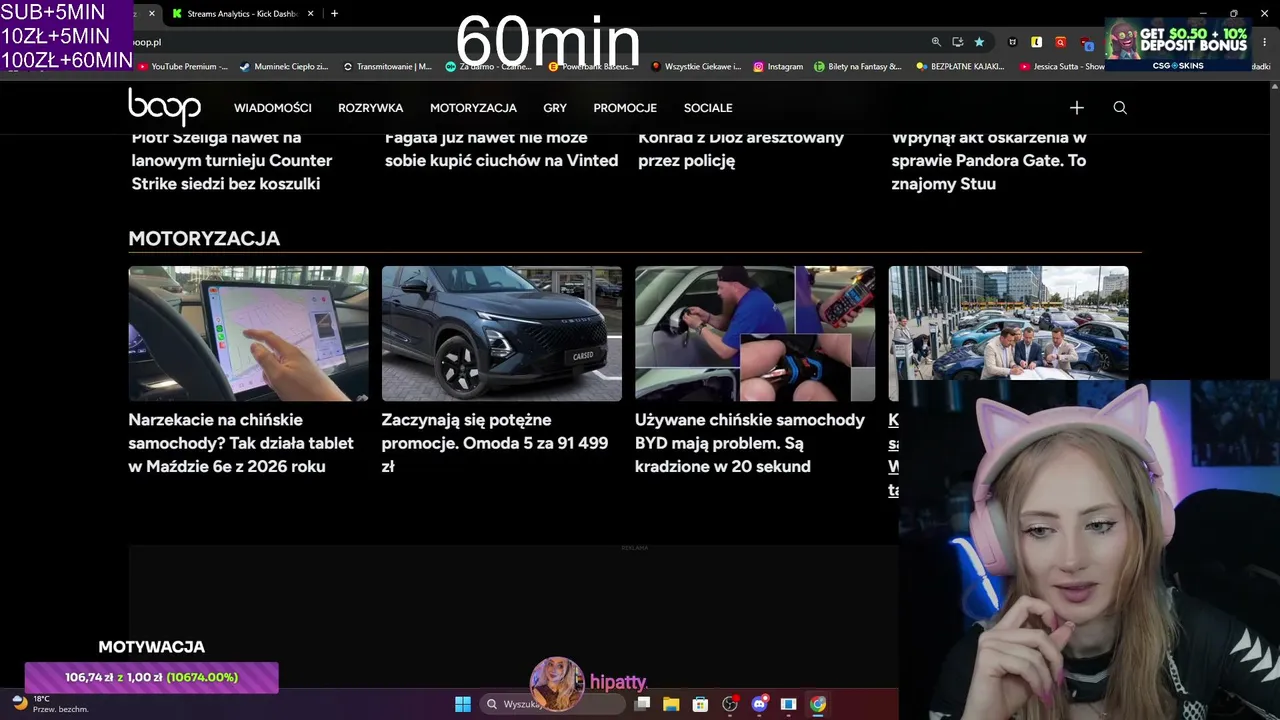Click the plus icon in boop header
1280x720 pixels.
pos(1077,108)
